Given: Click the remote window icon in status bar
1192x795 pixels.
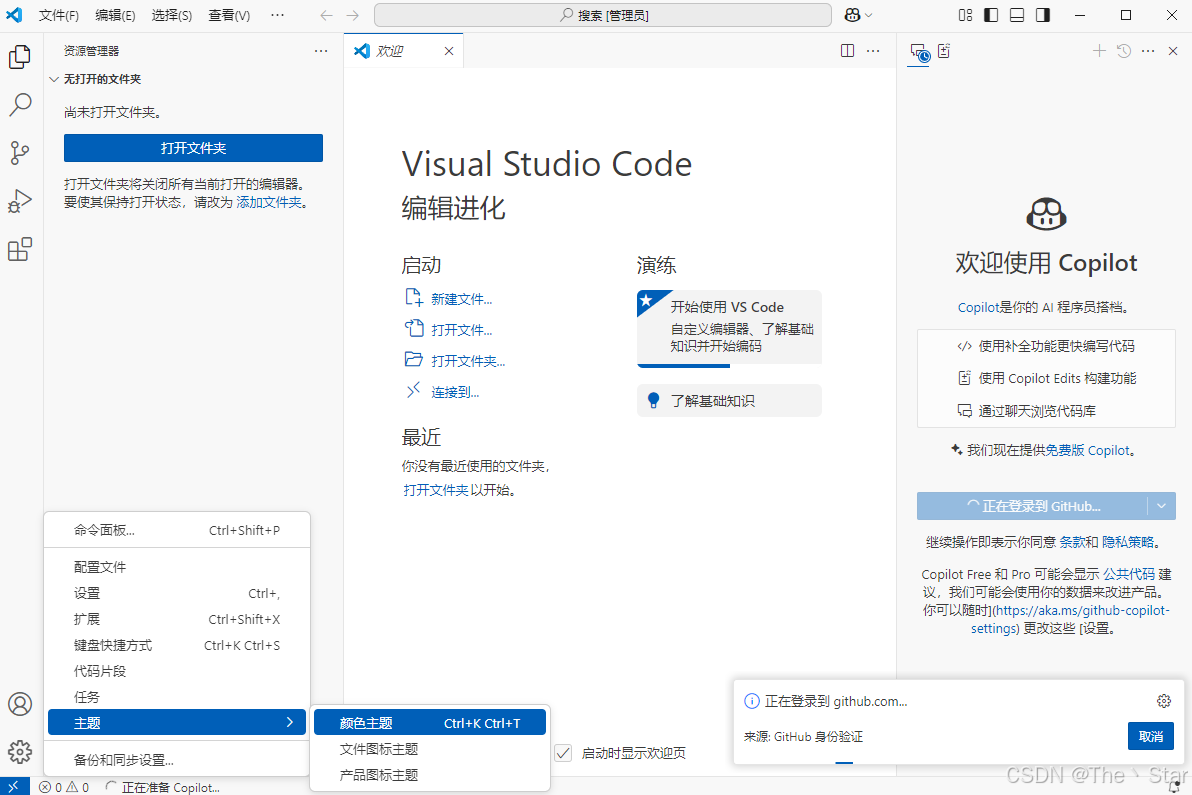Looking at the screenshot, I should tap(14, 787).
